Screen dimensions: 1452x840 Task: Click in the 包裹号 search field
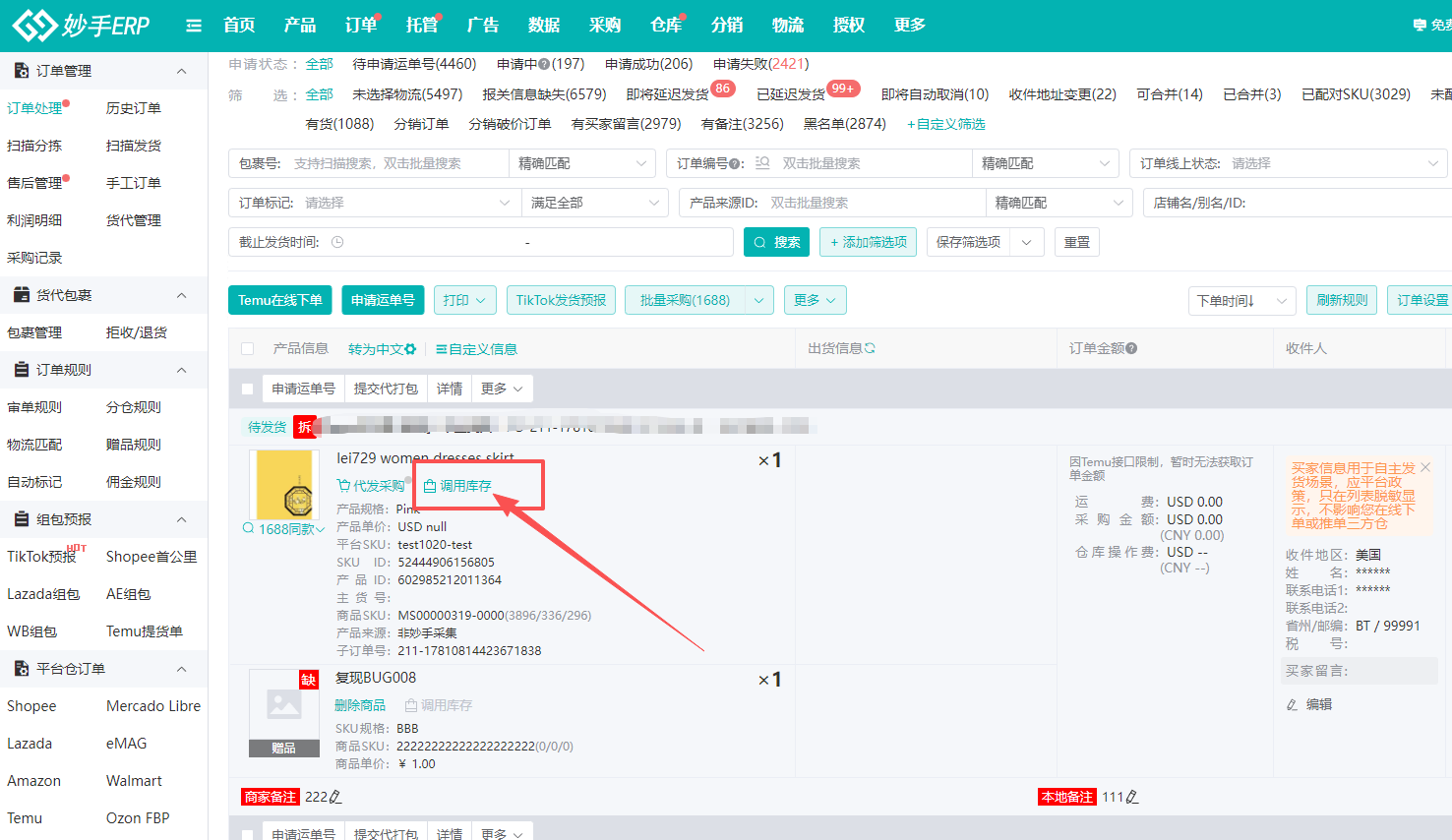[369, 163]
